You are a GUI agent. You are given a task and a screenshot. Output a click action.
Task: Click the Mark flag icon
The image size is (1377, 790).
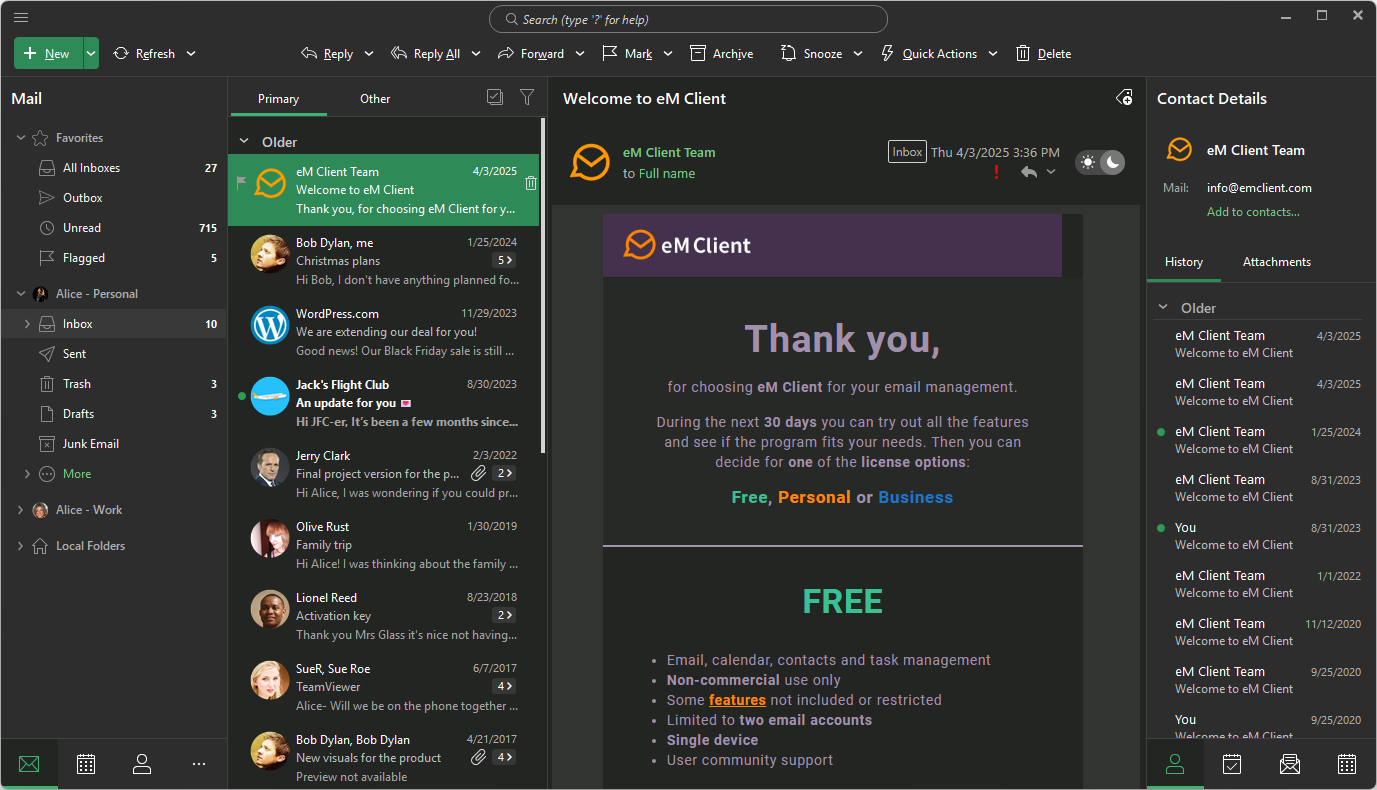(x=610, y=54)
